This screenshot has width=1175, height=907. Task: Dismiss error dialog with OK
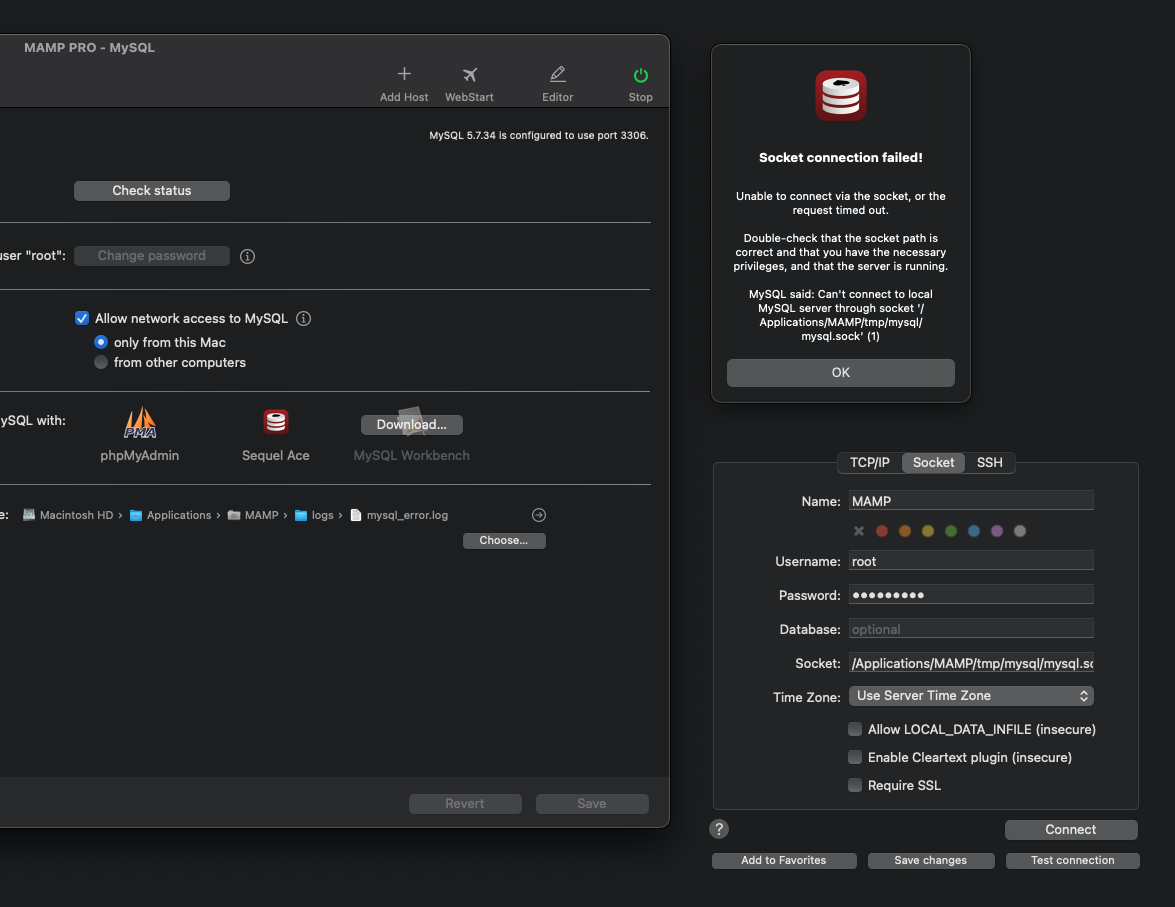click(841, 373)
